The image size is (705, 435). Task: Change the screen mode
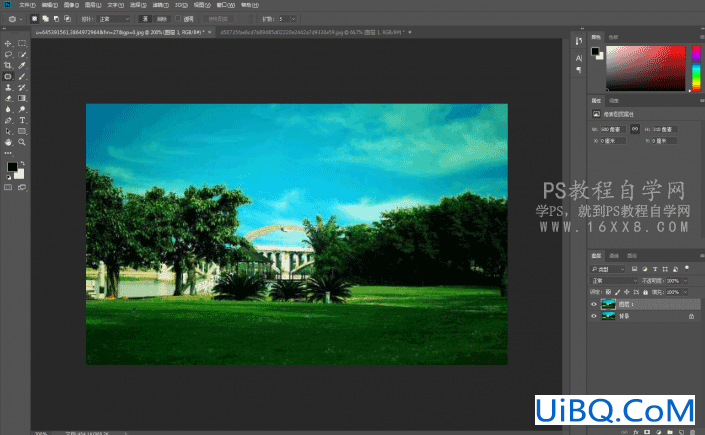(22, 188)
